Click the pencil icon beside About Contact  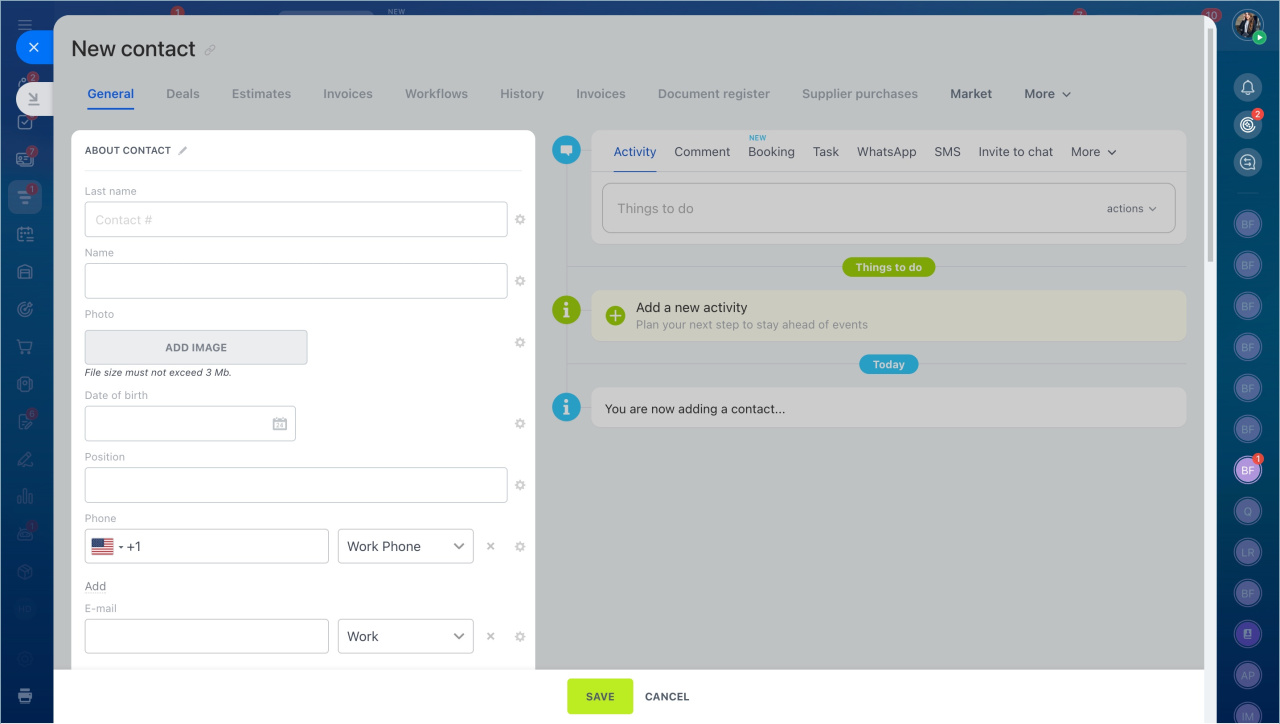(182, 151)
